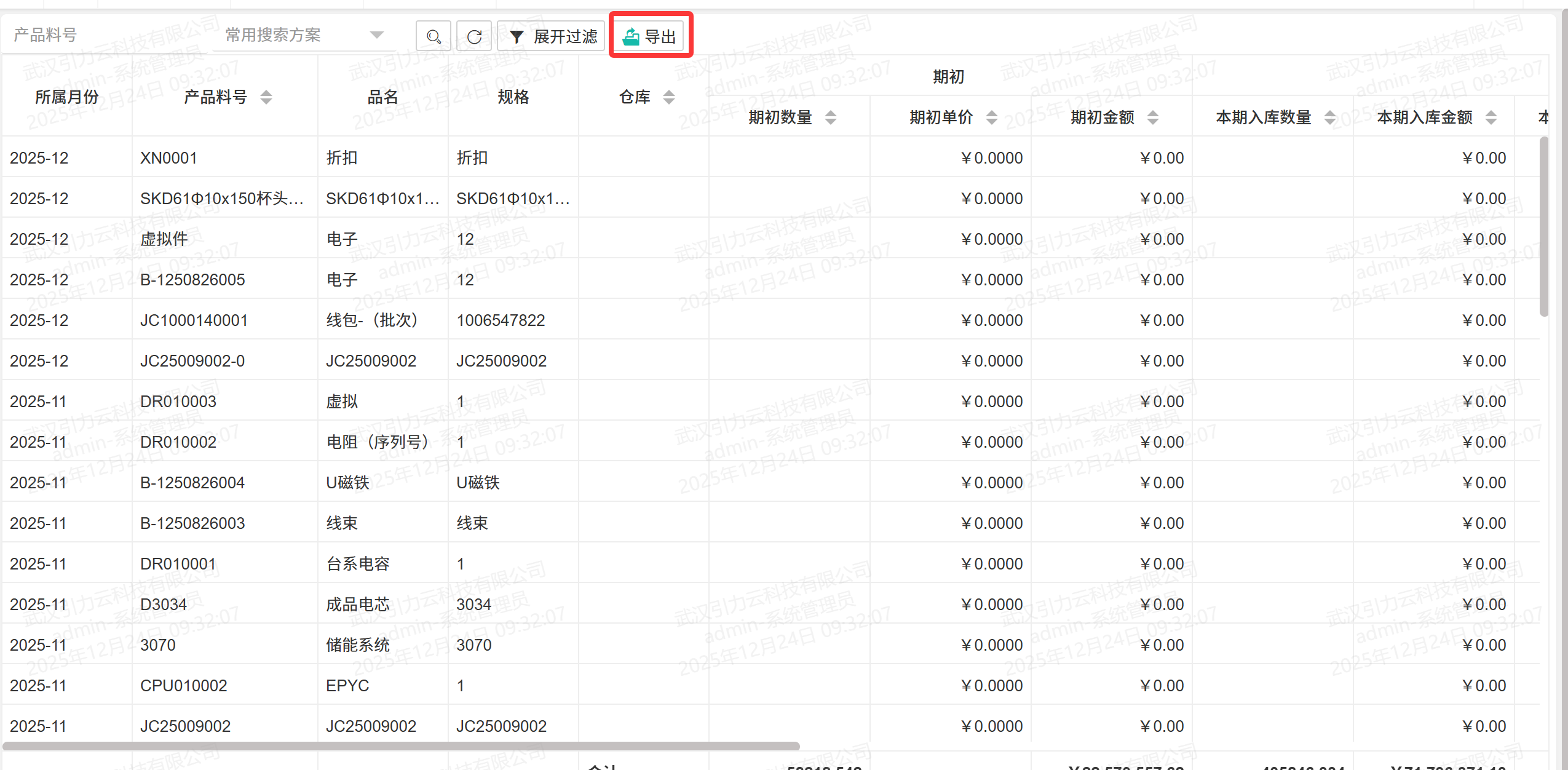The image size is (1568, 770).
Task: Select the XN0001 product row
Action: [168, 158]
